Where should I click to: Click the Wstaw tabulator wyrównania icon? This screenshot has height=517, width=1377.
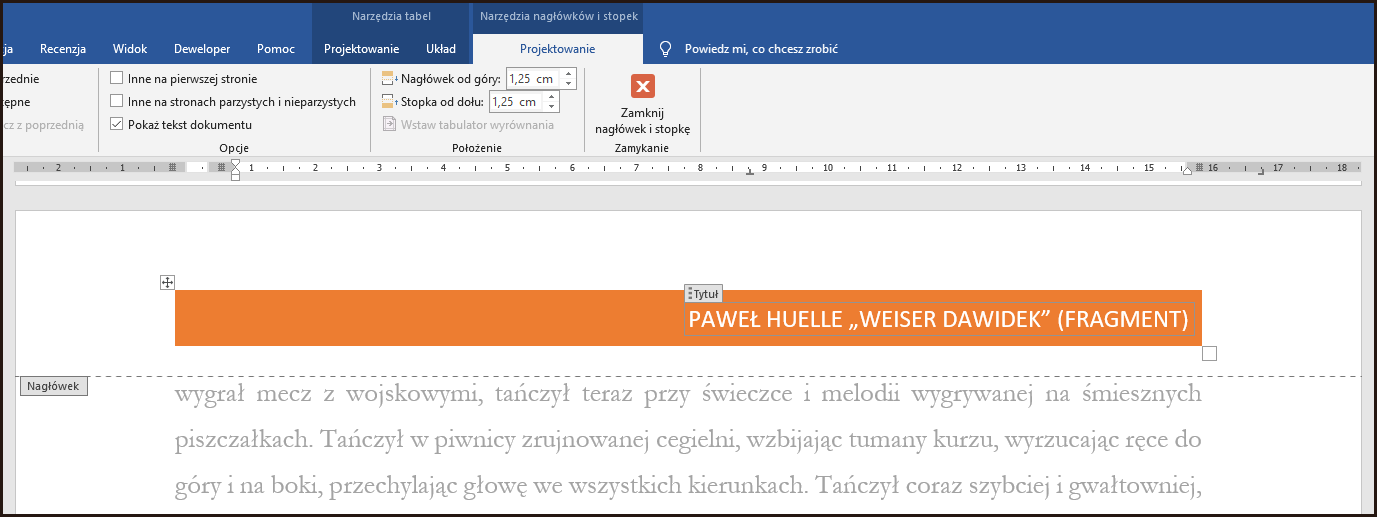pyautogui.click(x=390, y=125)
